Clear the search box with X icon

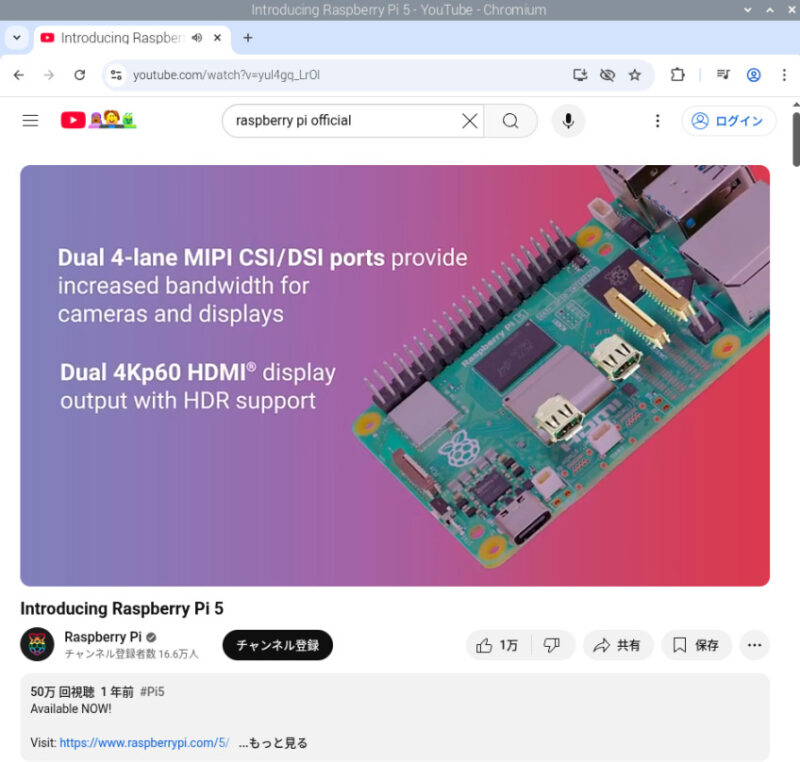[469, 121]
